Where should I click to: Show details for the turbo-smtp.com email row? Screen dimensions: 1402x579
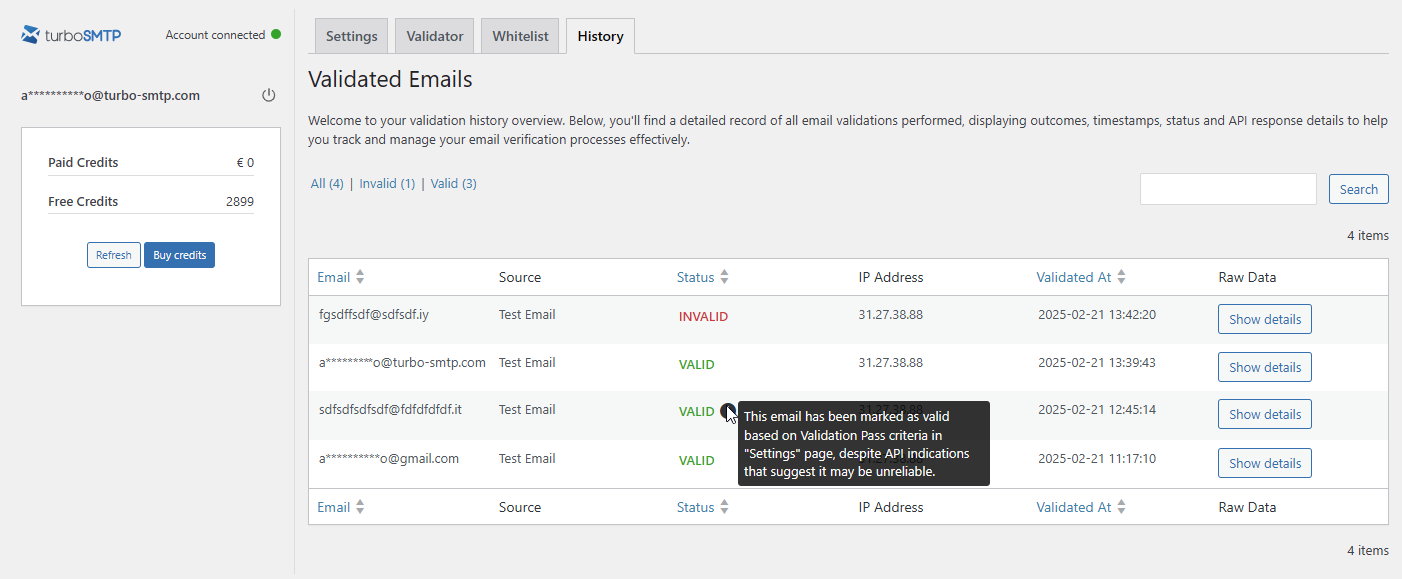(x=1264, y=367)
